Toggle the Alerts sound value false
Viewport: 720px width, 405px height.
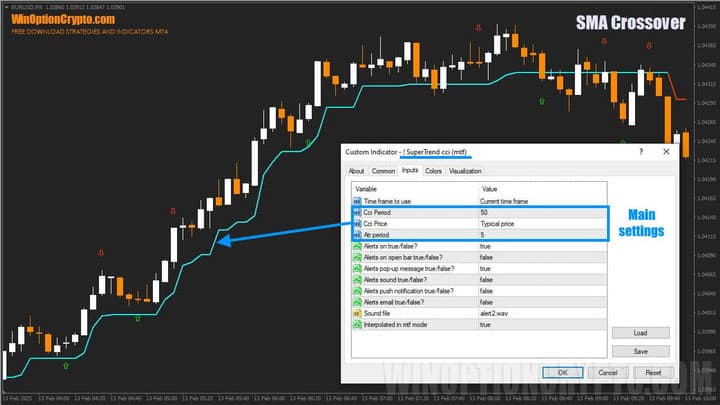point(486,280)
